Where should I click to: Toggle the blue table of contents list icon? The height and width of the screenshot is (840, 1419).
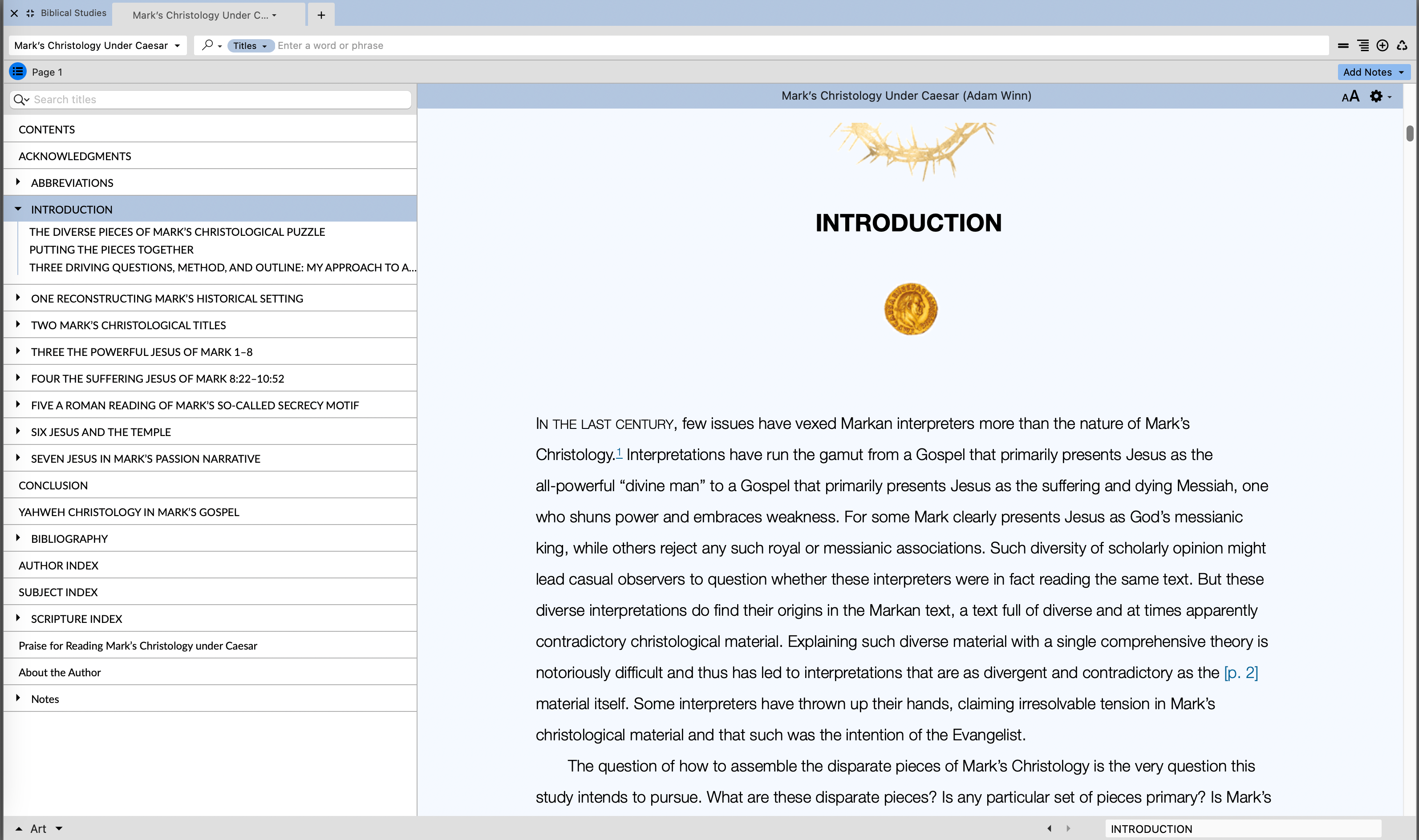click(17, 71)
